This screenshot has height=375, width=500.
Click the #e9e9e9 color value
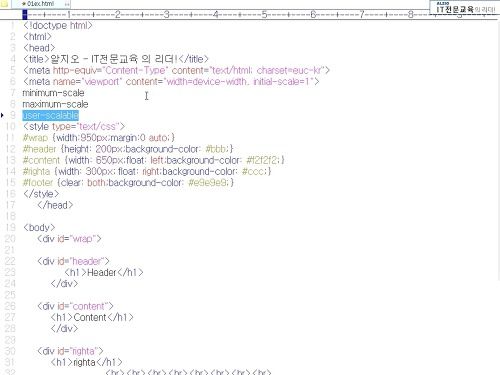pos(208,183)
